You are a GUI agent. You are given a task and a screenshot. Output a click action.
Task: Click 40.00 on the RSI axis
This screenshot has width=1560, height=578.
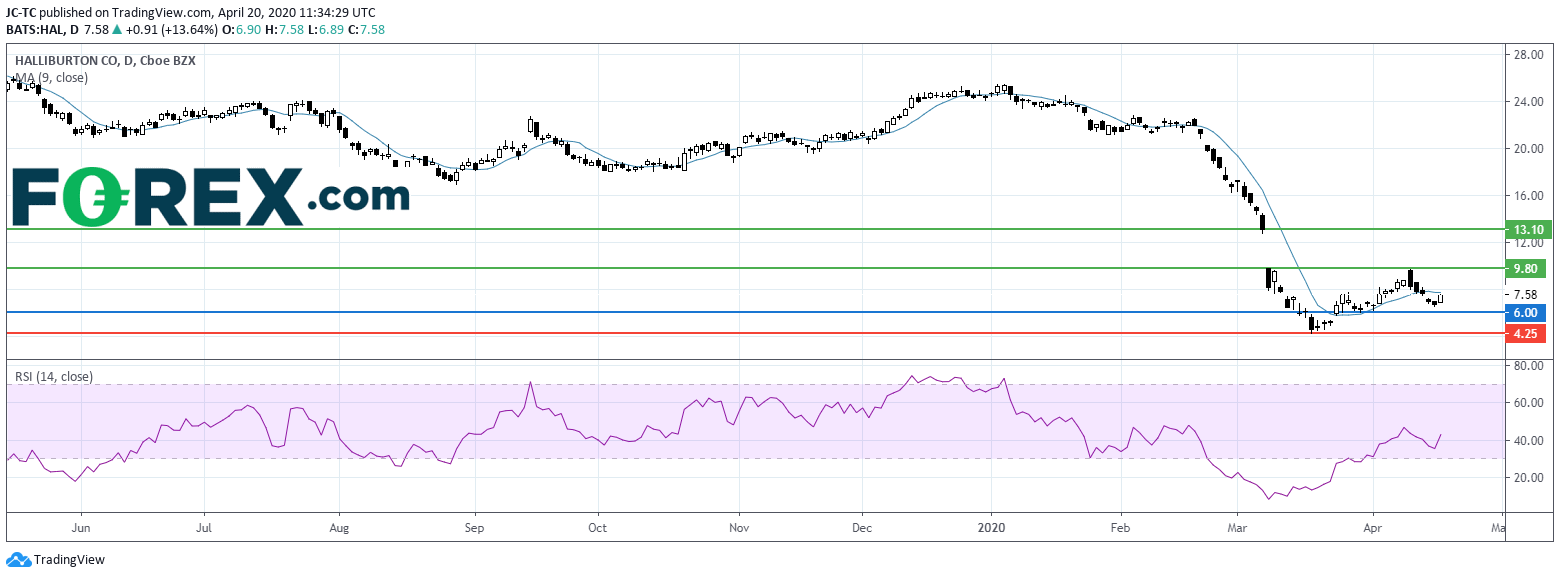pos(1528,441)
